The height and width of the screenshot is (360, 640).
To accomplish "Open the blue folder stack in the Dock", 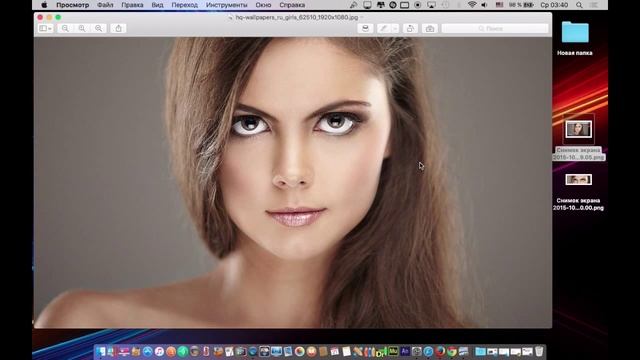I will [x=480, y=351].
